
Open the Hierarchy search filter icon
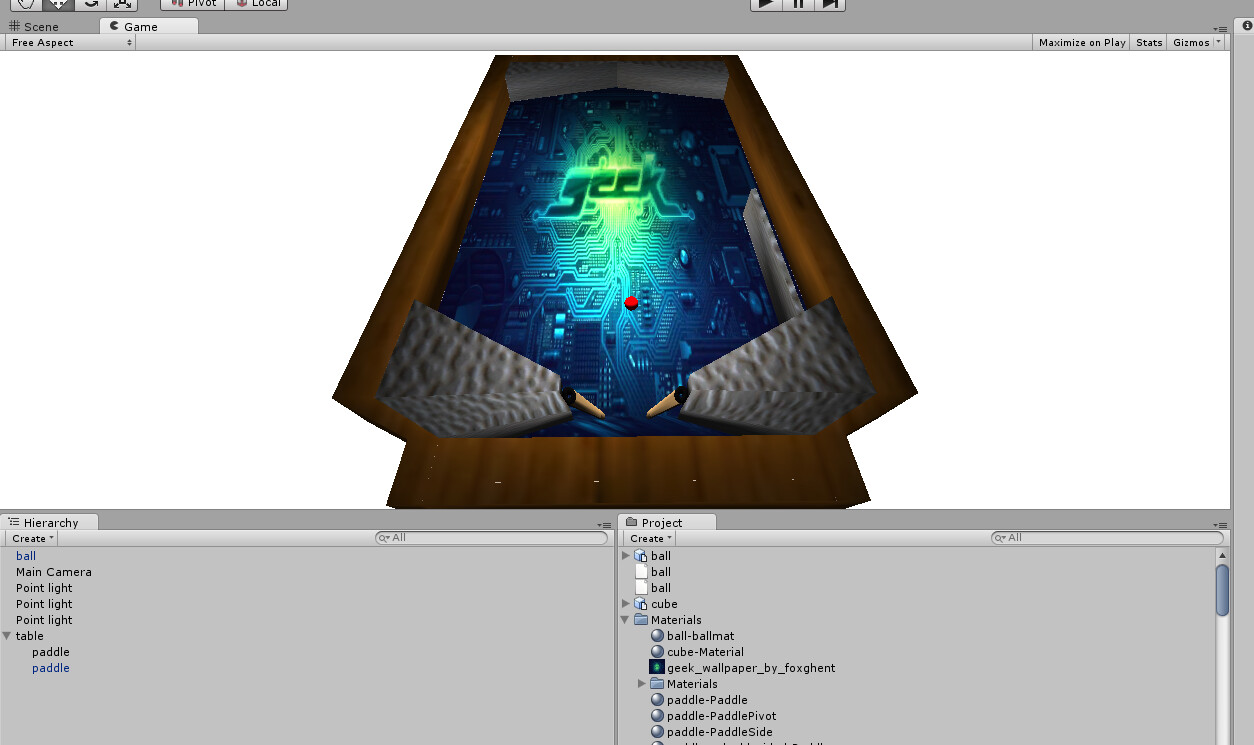coord(385,538)
